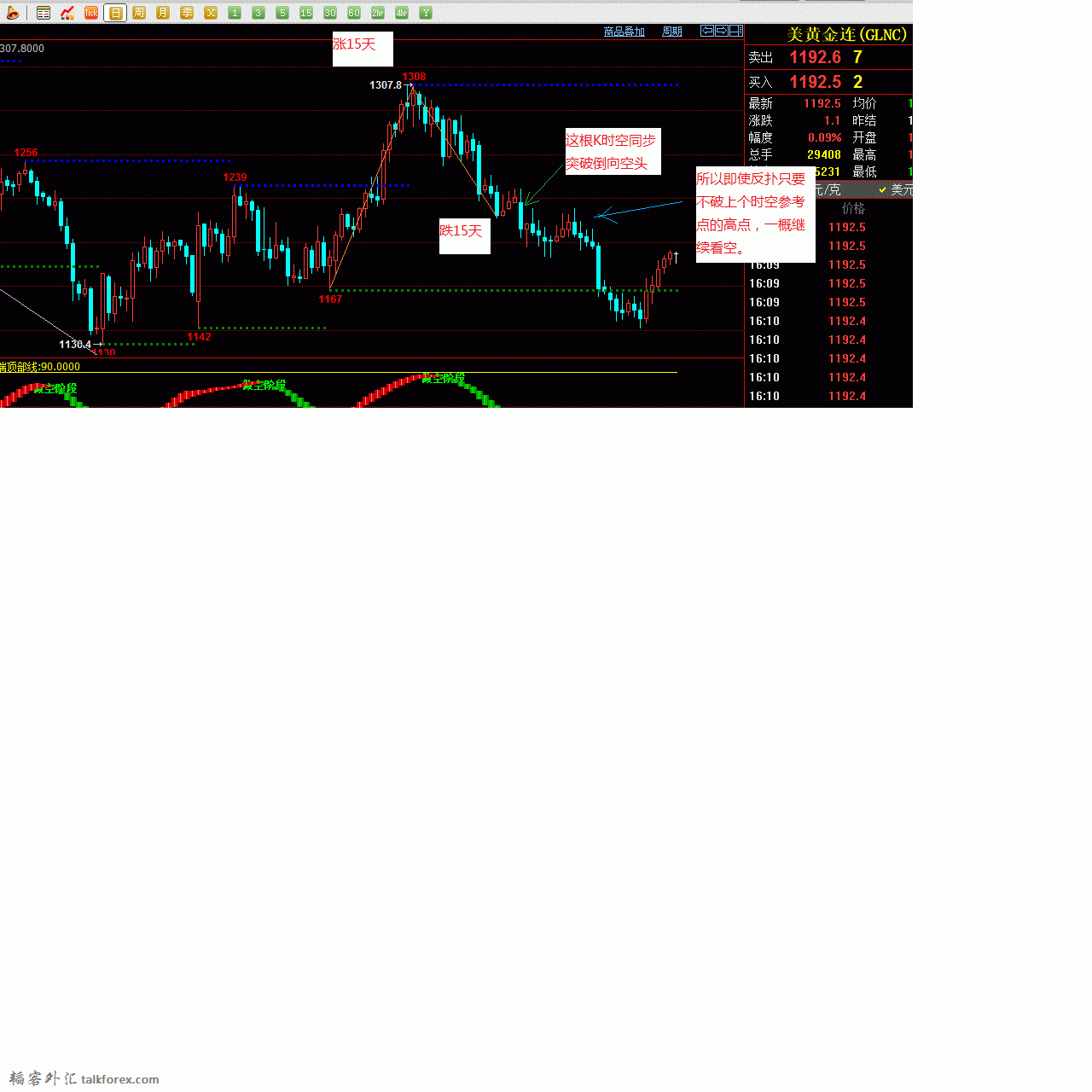Image resolution: width=1092 pixels, height=1092 pixels.
Task: Click the 1256 resistance label
Action: tap(26, 153)
